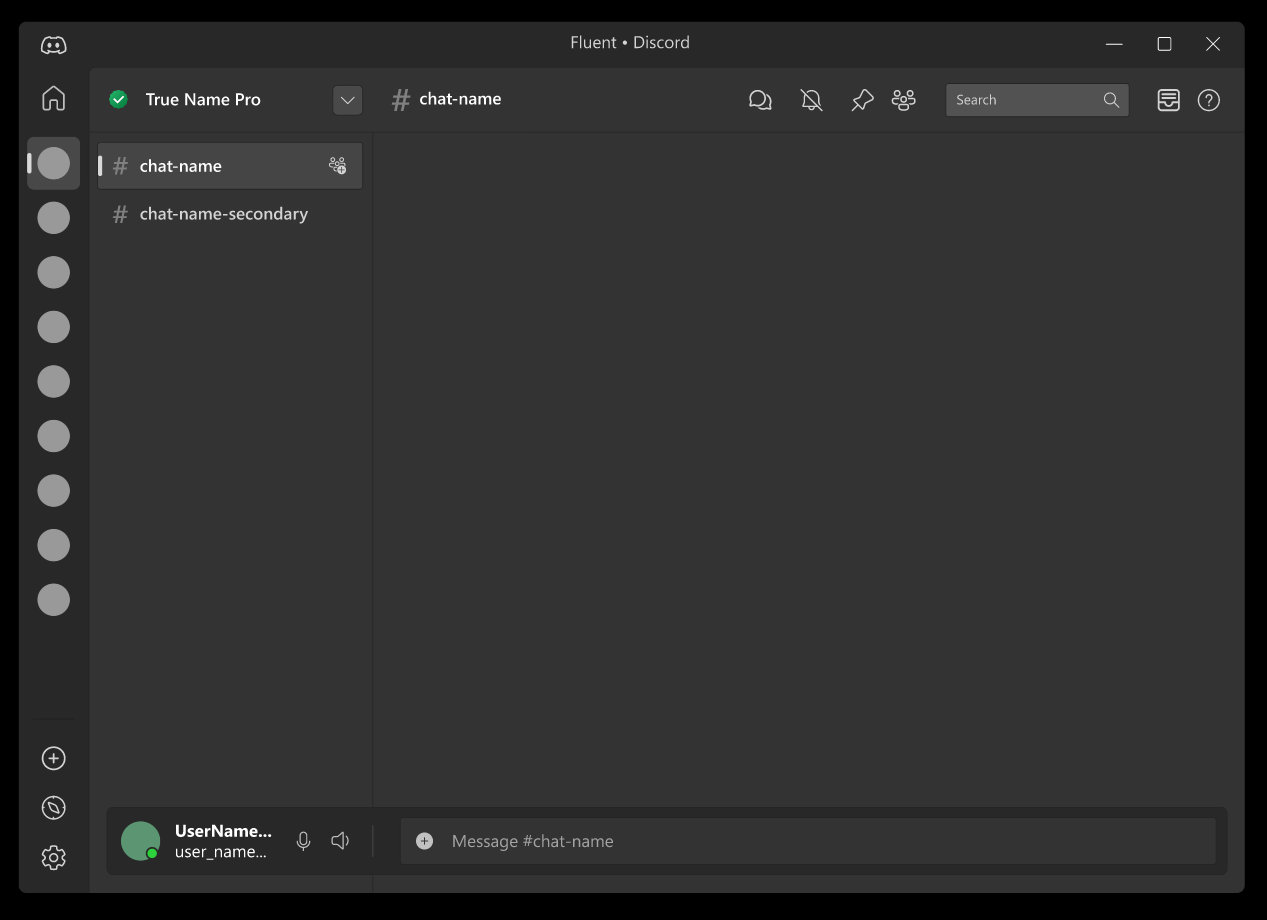Mute the microphone in the user panel
Viewport: 1267px width, 920px height.
(x=303, y=841)
